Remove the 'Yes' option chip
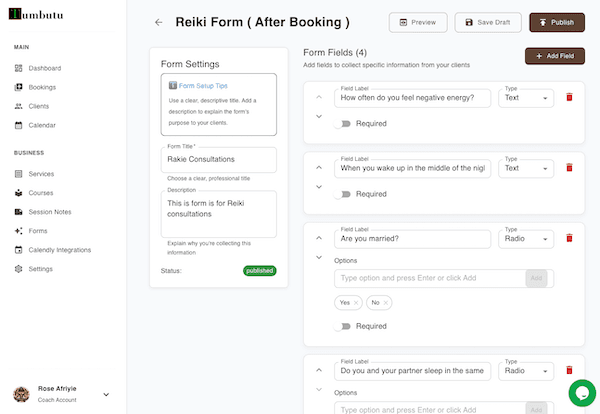Image resolution: width=600 pixels, height=414 pixels. (x=356, y=303)
